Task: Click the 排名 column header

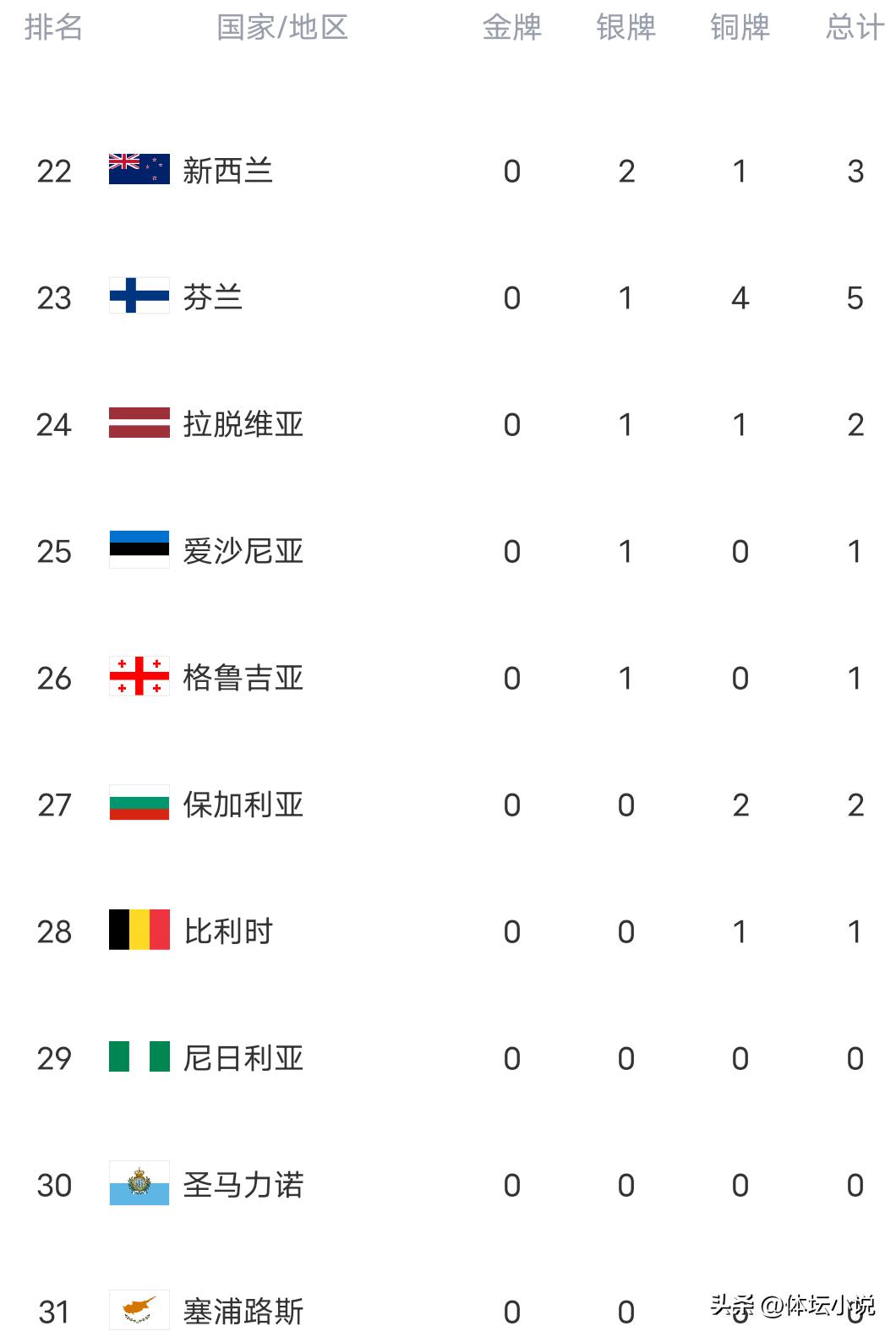Action: pyautogui.click(x=53, y=27)
